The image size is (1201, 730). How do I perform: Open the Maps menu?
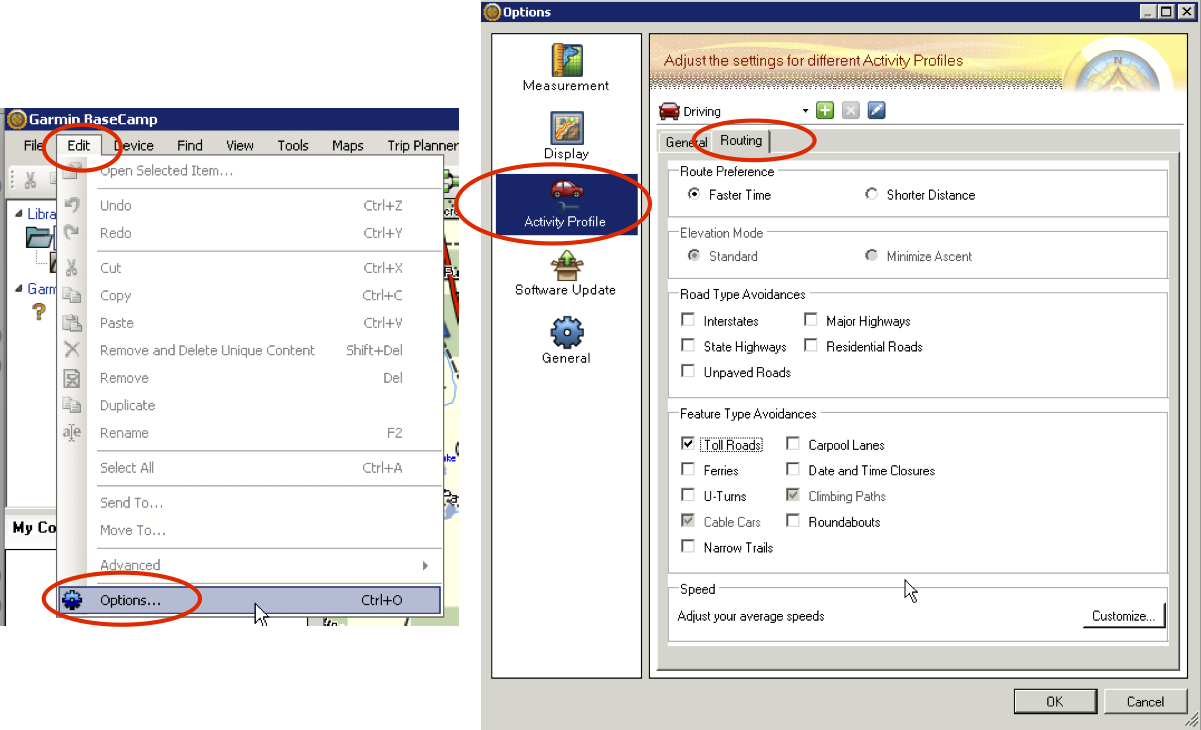348,145
